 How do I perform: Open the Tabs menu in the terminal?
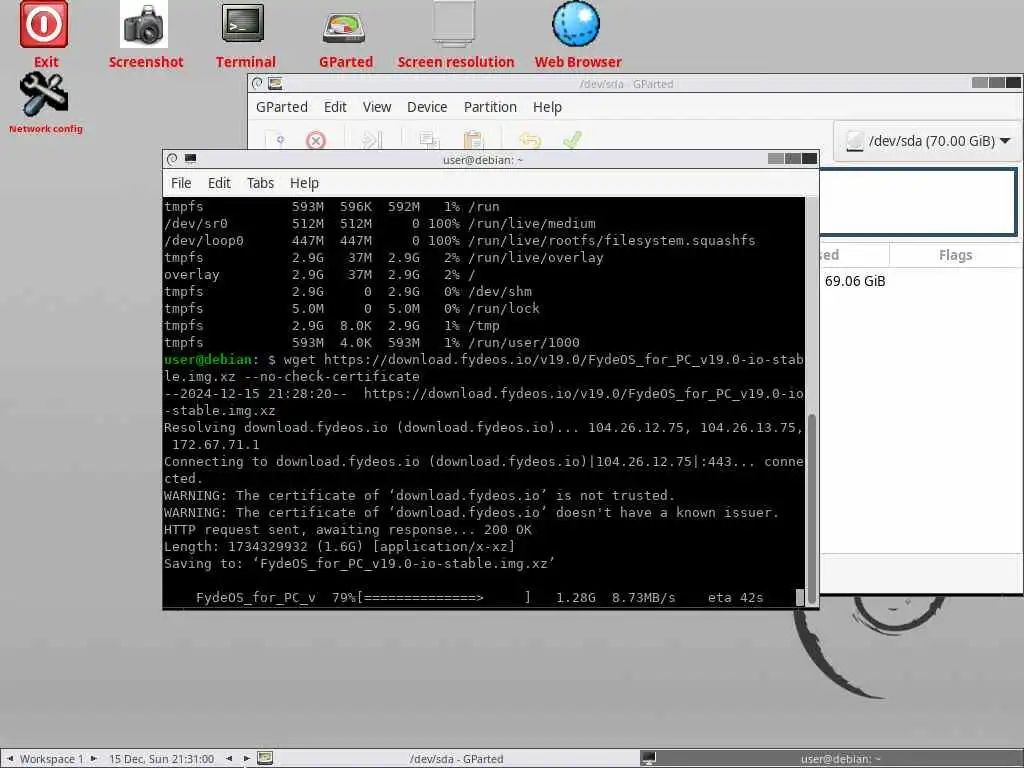[x=260, y=183]
